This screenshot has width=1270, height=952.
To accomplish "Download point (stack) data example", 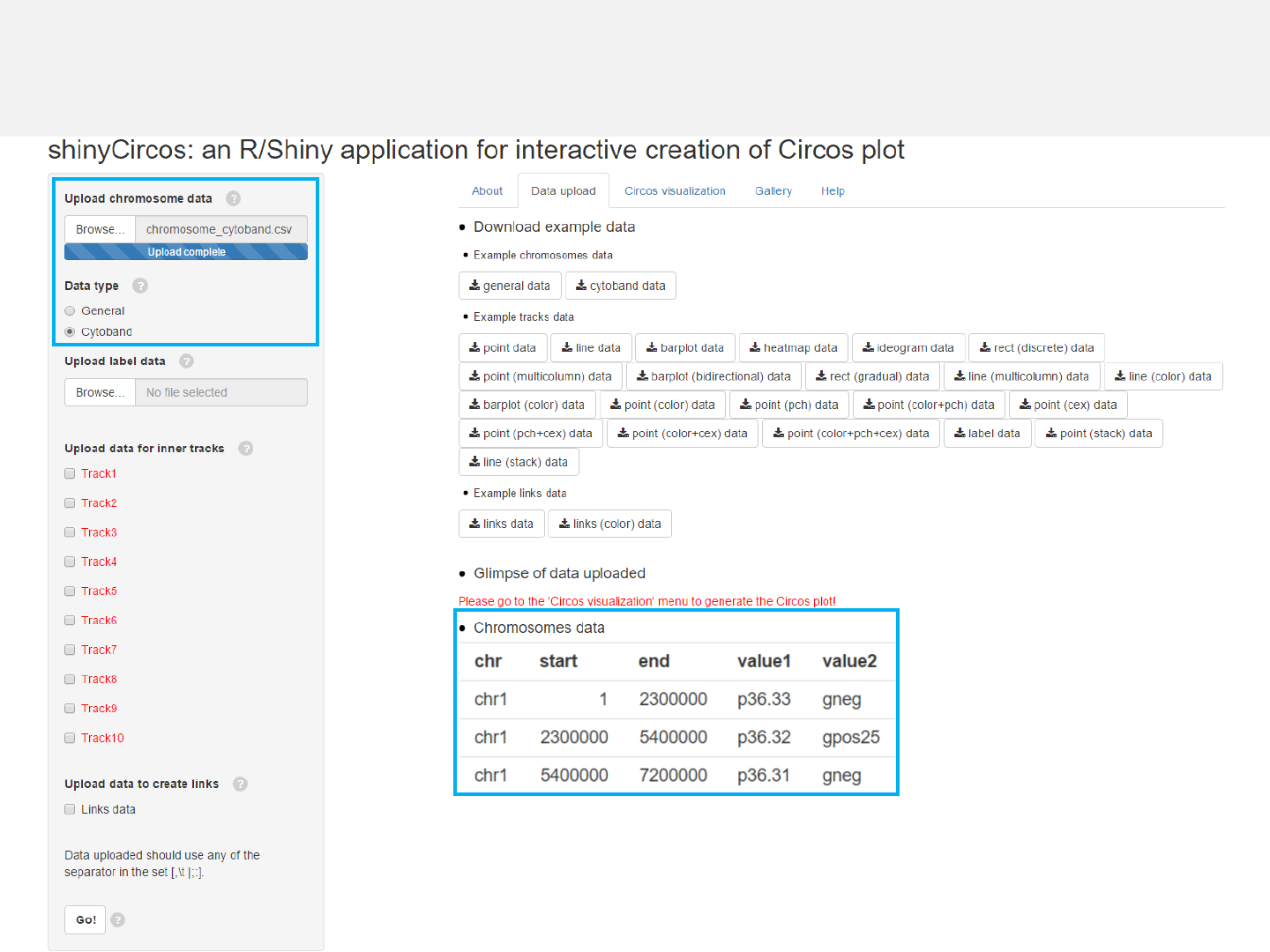I will (1099, 433).
